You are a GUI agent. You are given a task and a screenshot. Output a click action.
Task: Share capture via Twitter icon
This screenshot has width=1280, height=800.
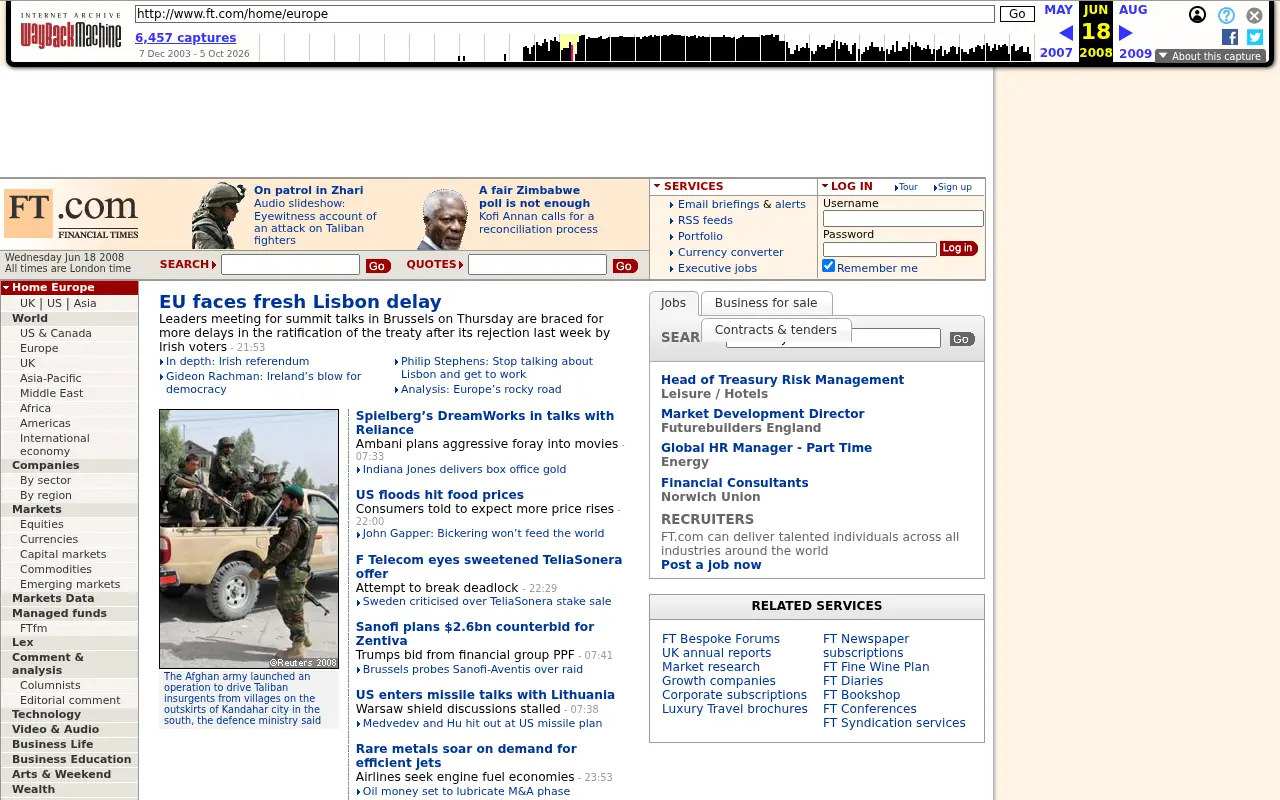(1255, 37)
